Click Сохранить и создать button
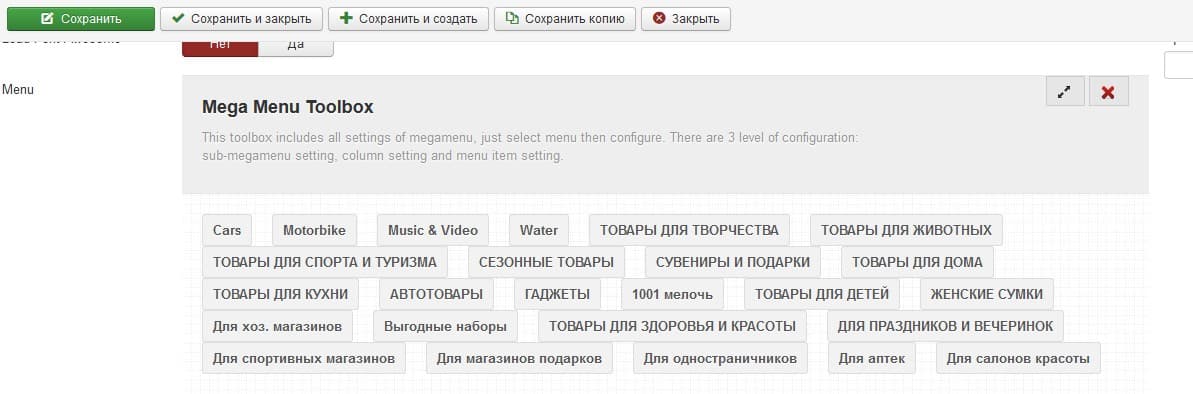The height and width of the screenshot is (394, 1193). click(409, 19)
